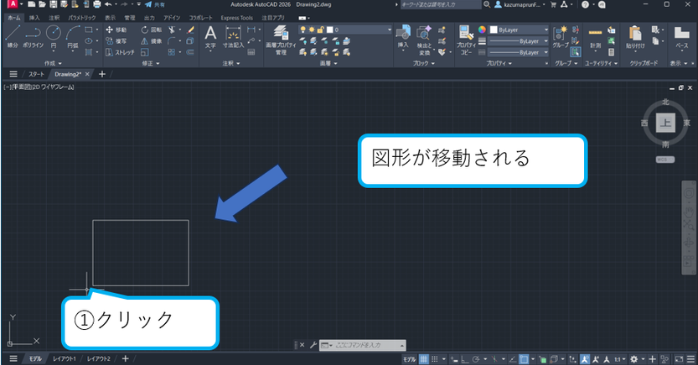Image resolution: width=698 pixels, height=365 pixels.
Task: Click the kazumaprunf account sign-in button
Action: (520, 4)
